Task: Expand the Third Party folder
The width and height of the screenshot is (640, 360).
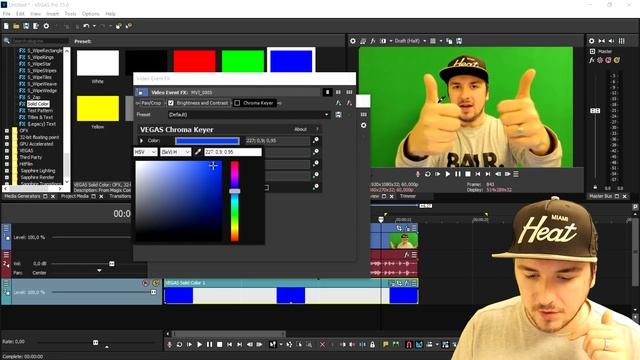Action: (x=7, y=158)
